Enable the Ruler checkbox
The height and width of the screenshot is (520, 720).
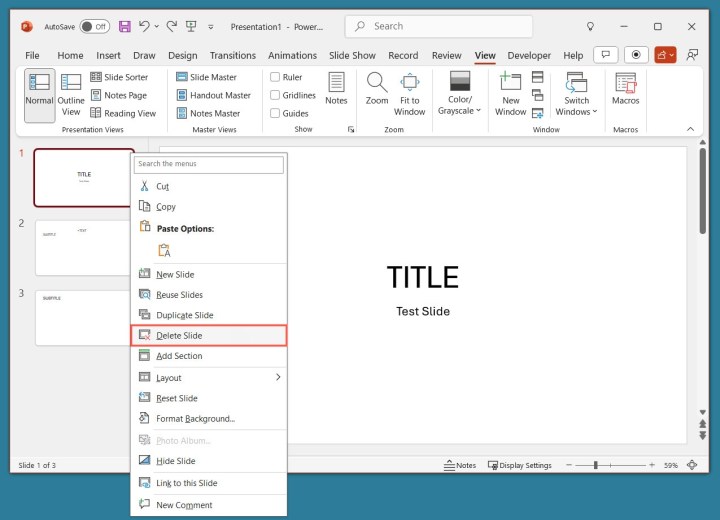coord(275,77)
